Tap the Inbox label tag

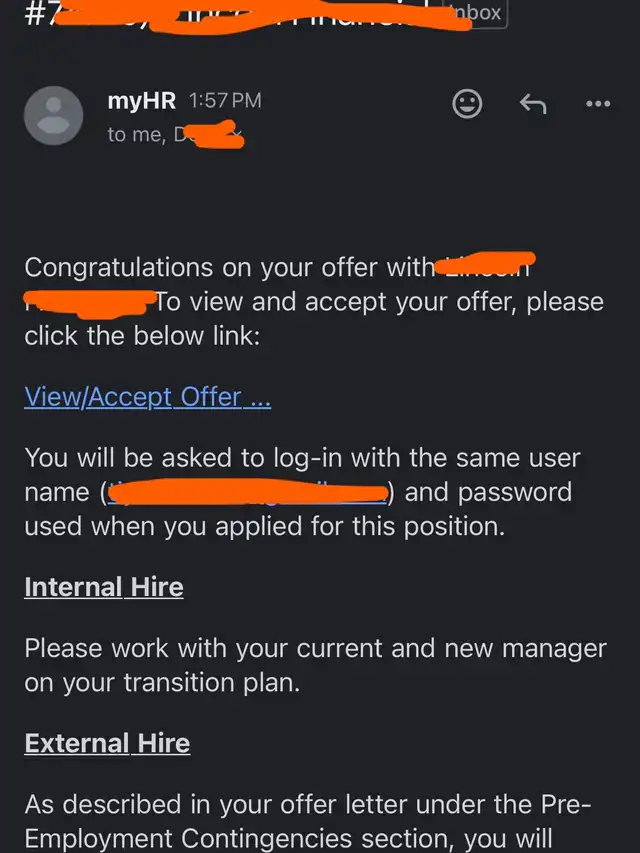tap(477, 14)
